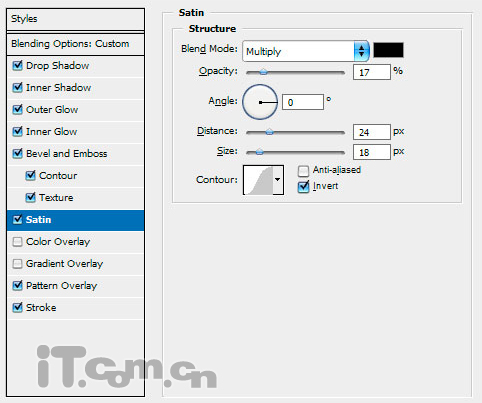Disable the Drop Shadow effect checkbox
Viewport: 482px width, 403px height.
17,65
